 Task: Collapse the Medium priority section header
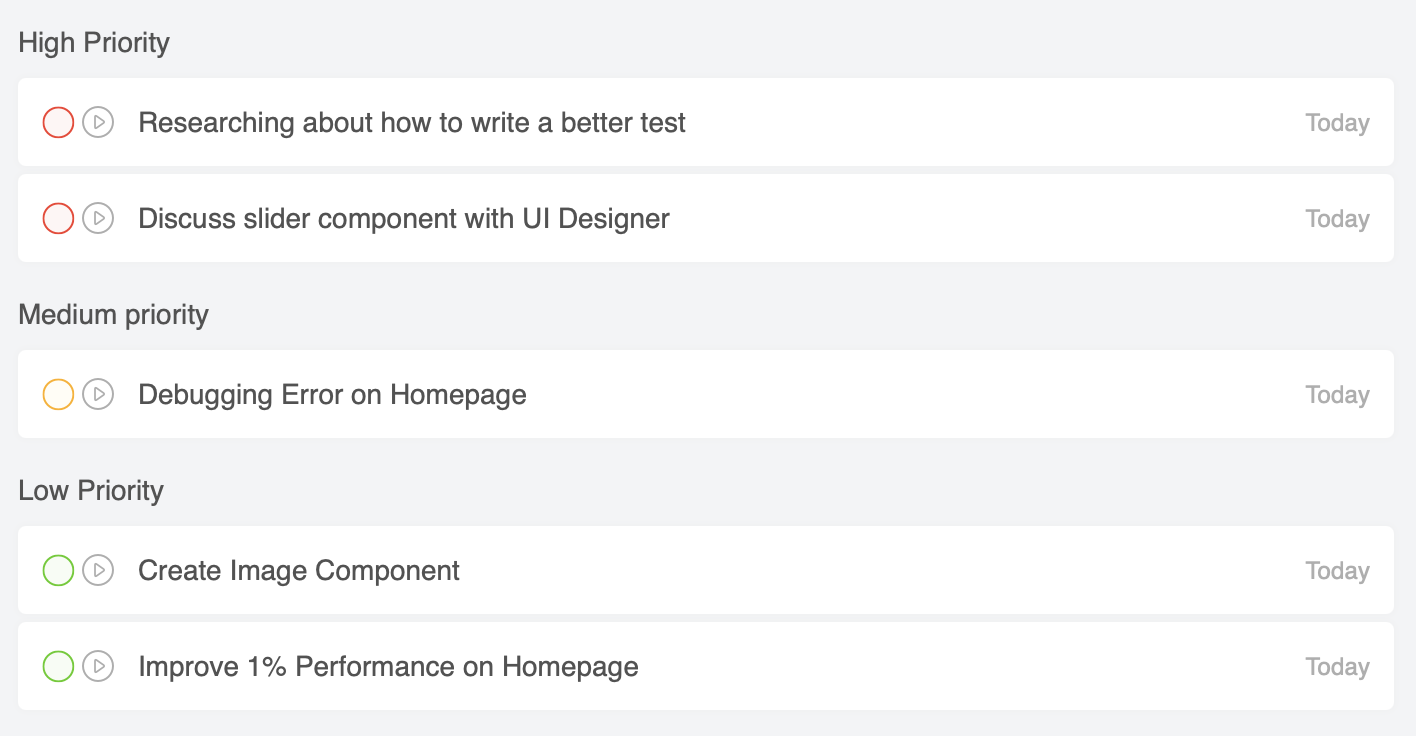click(x=113, y=315)
